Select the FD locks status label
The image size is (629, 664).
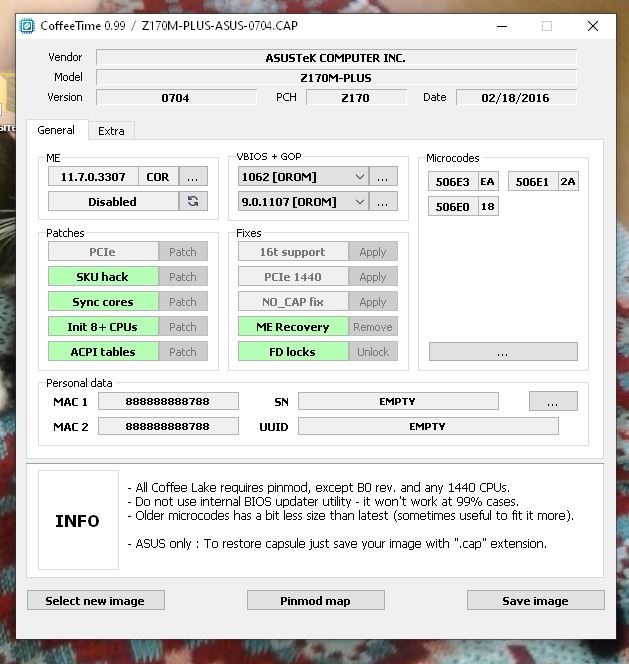point(293,351)
